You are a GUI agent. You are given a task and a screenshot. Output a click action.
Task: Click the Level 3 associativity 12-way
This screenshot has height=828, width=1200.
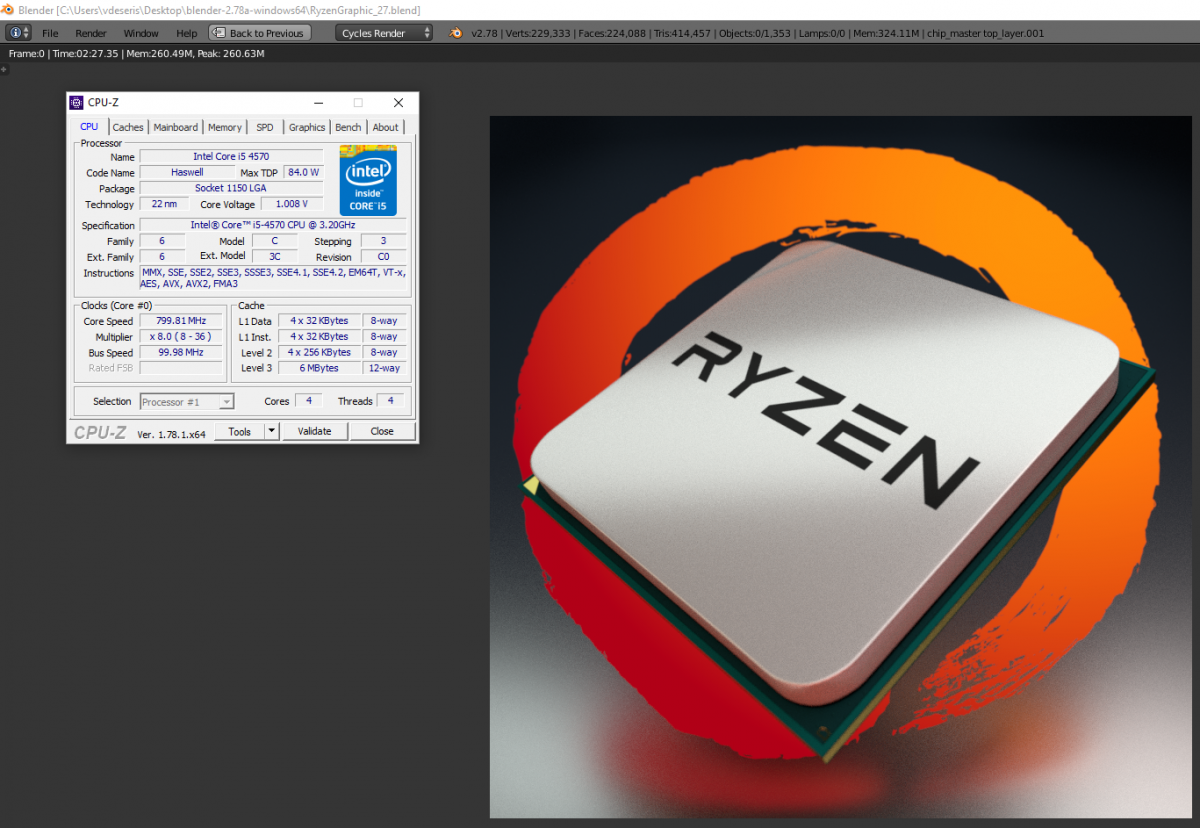coord(384,368)
